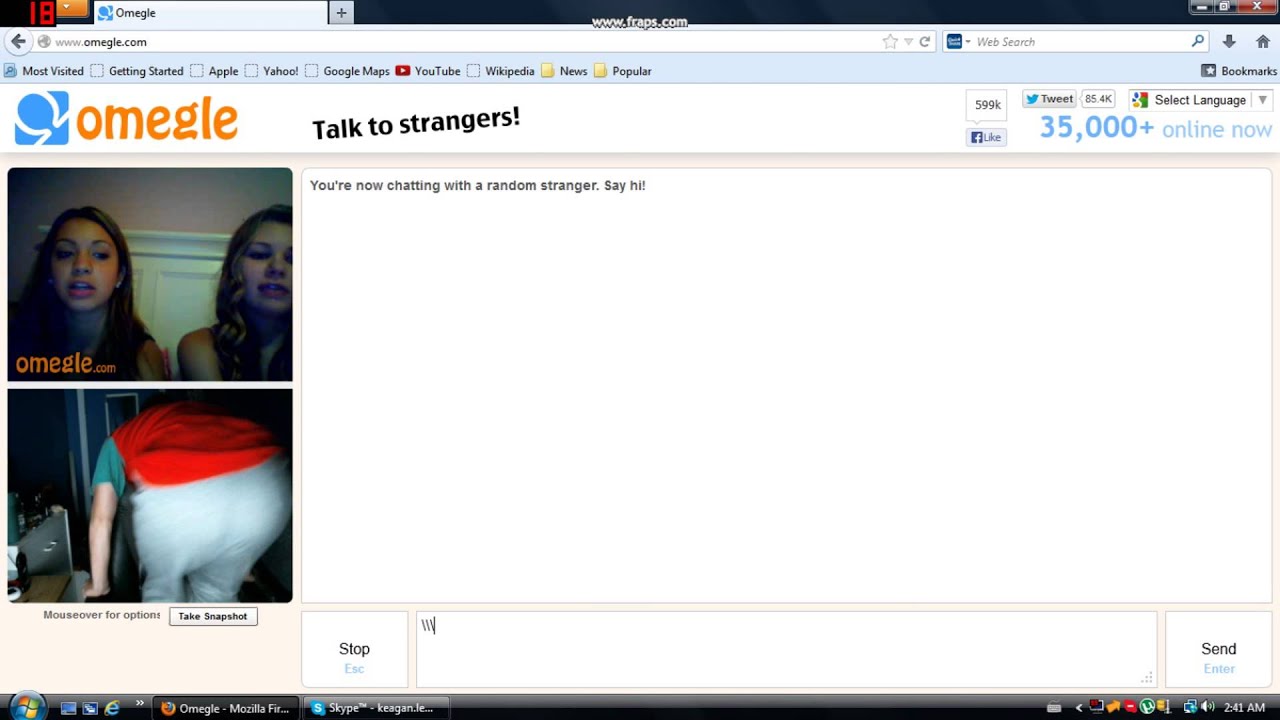
Task: Open the orange Firefox menu button
Action: [73, 8]
